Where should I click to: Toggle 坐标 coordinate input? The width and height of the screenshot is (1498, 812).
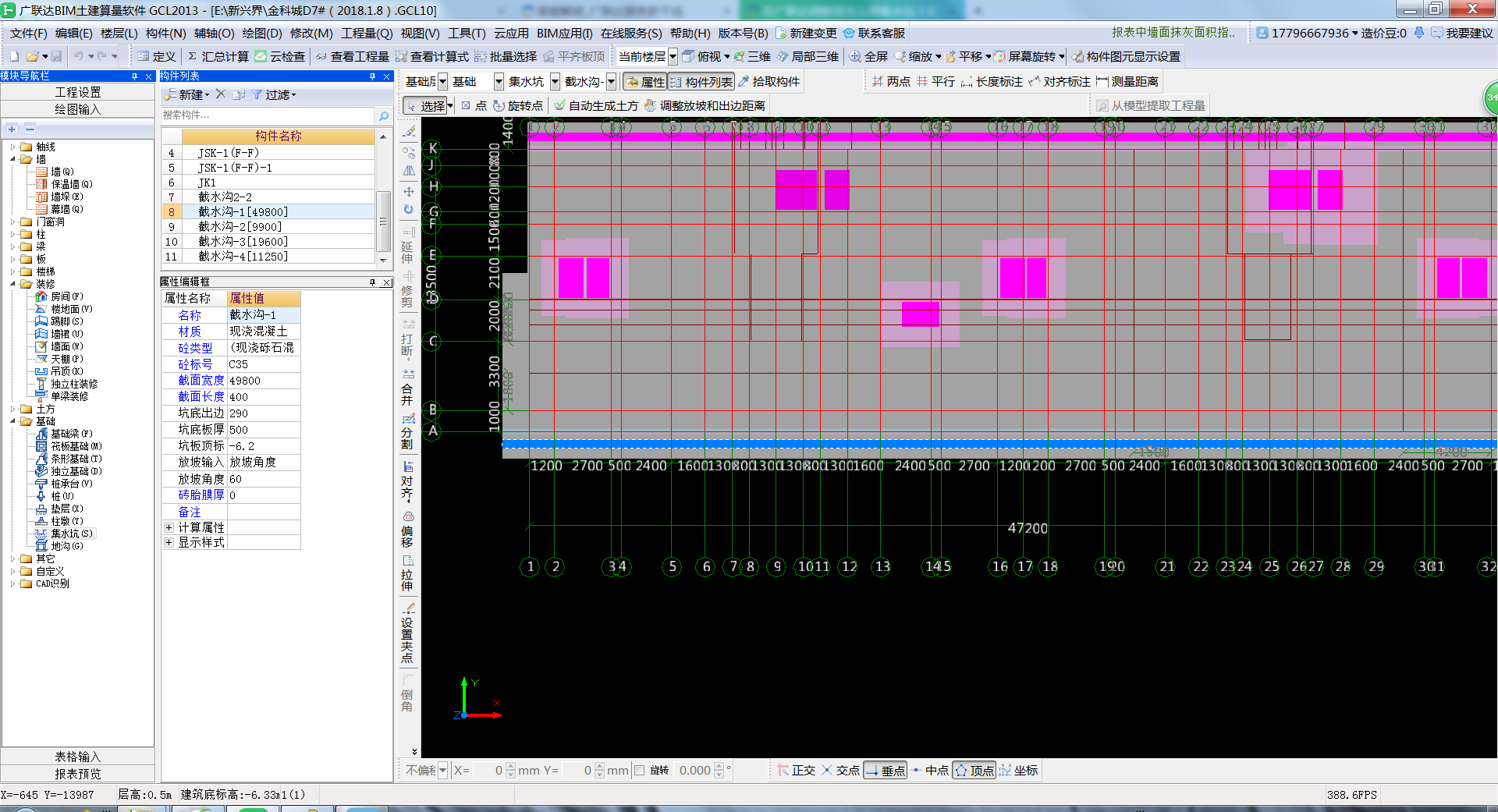1018,770
